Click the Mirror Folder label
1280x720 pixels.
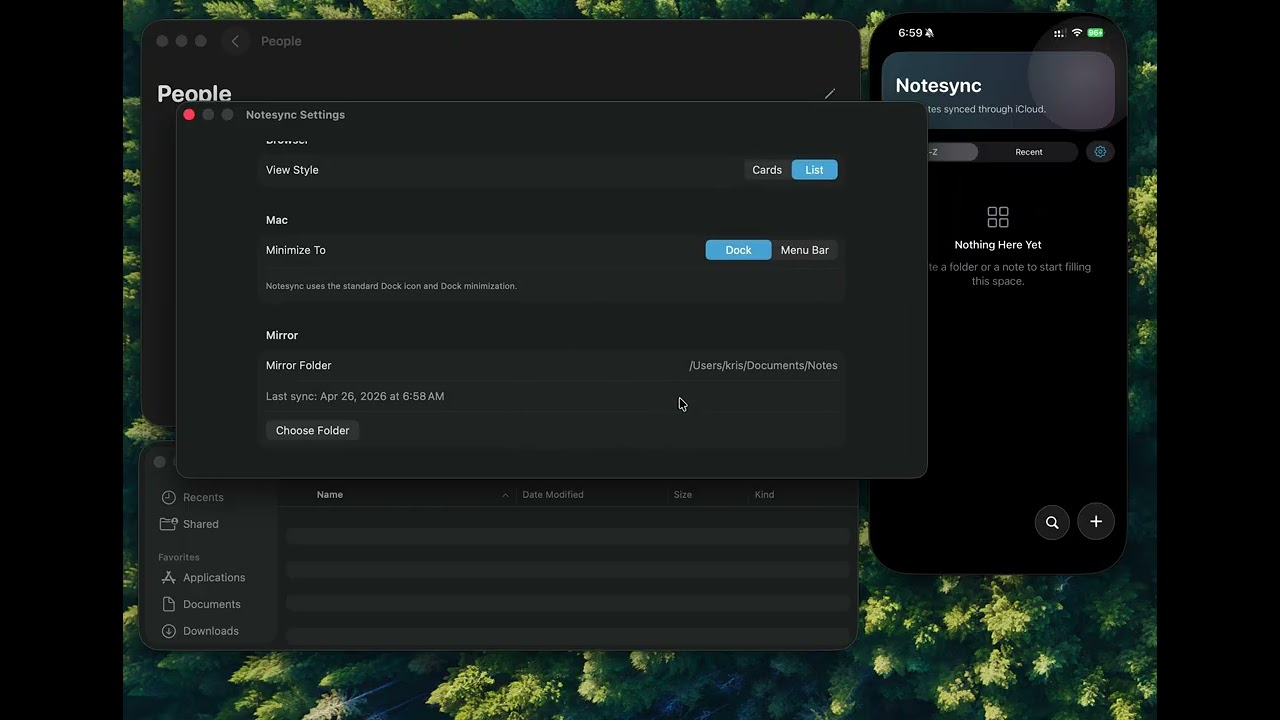299,366
